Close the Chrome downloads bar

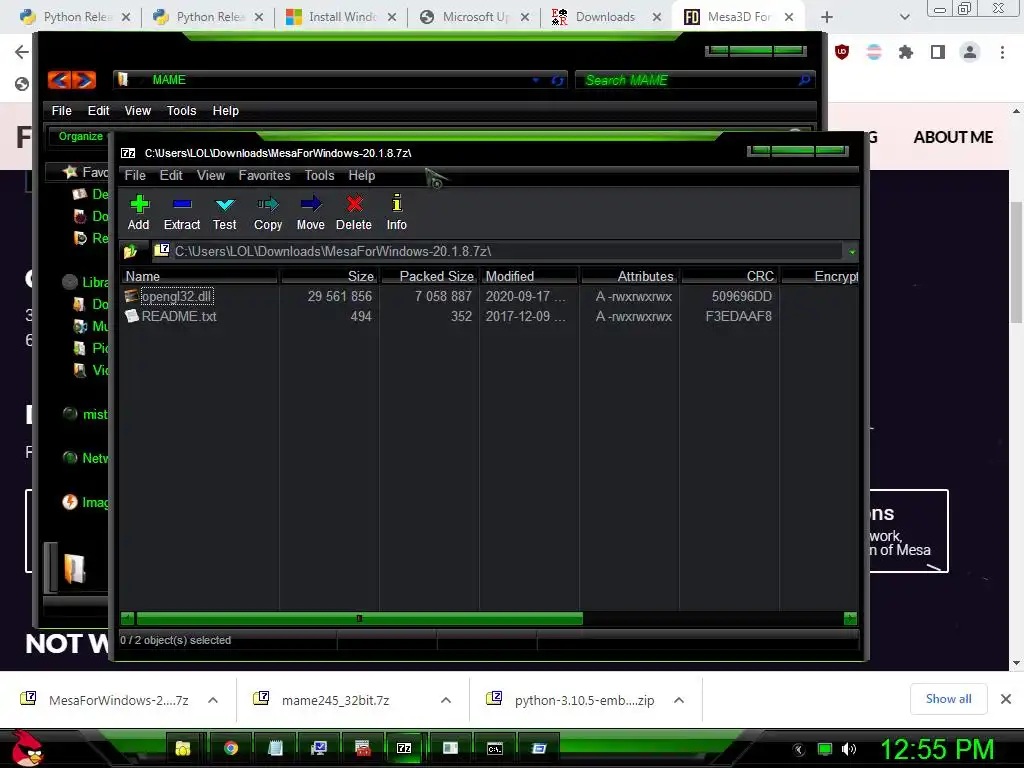point(1006,699)
